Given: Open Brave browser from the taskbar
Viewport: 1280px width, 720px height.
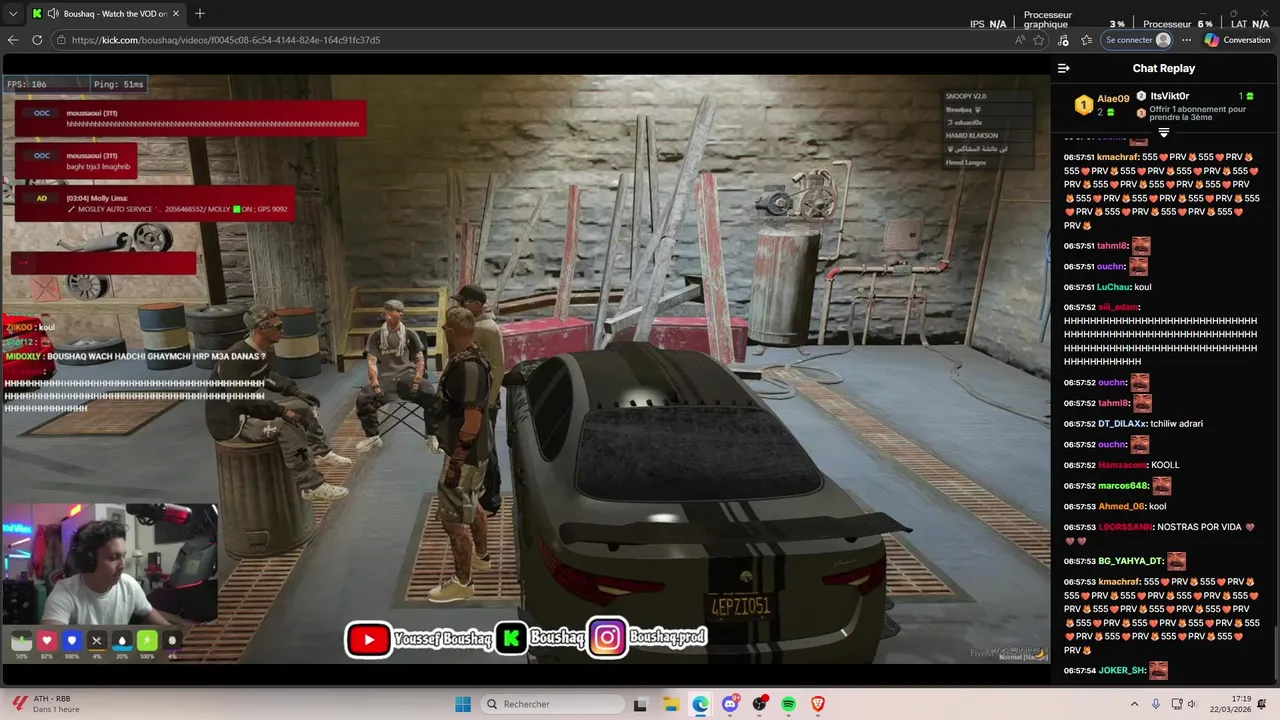Looking at the screenshot, I should [x=818, y=704].
